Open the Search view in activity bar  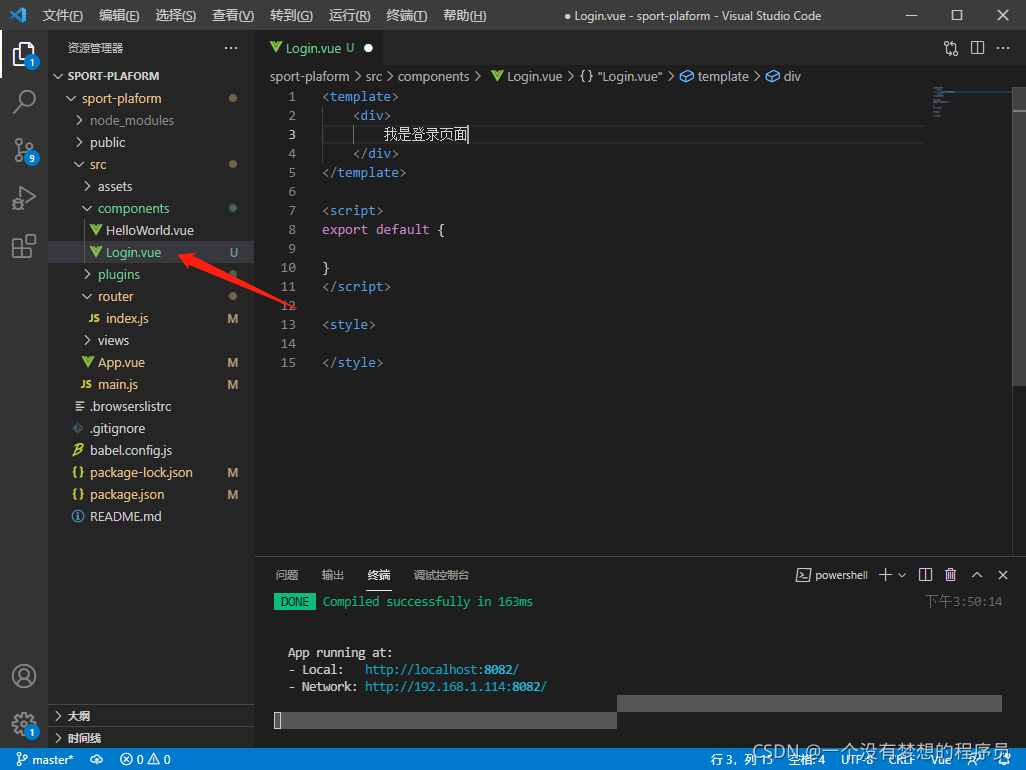(24, 101)
